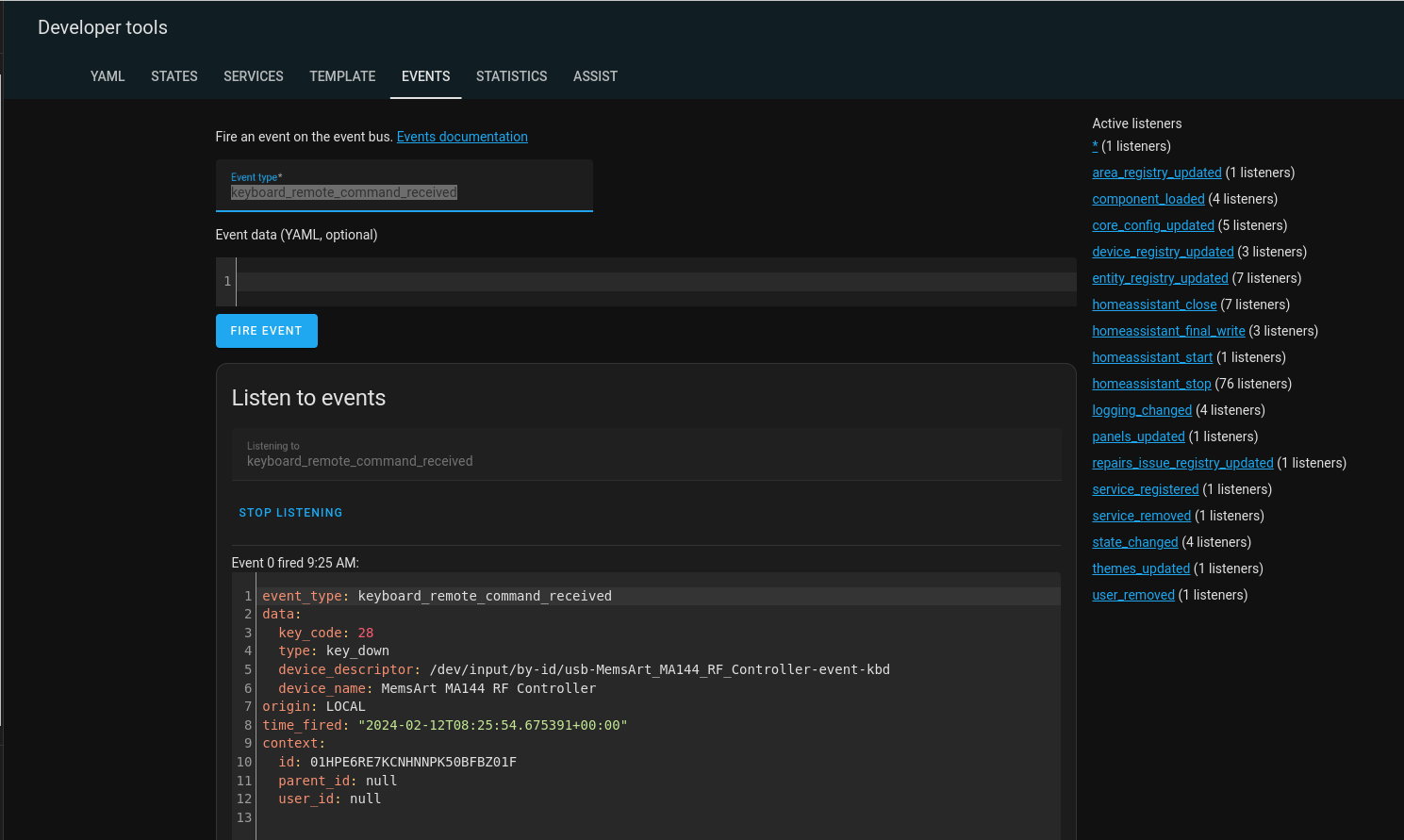Go to the Services tab
The height and width of the screenshot is (840, 1404).
254,76
